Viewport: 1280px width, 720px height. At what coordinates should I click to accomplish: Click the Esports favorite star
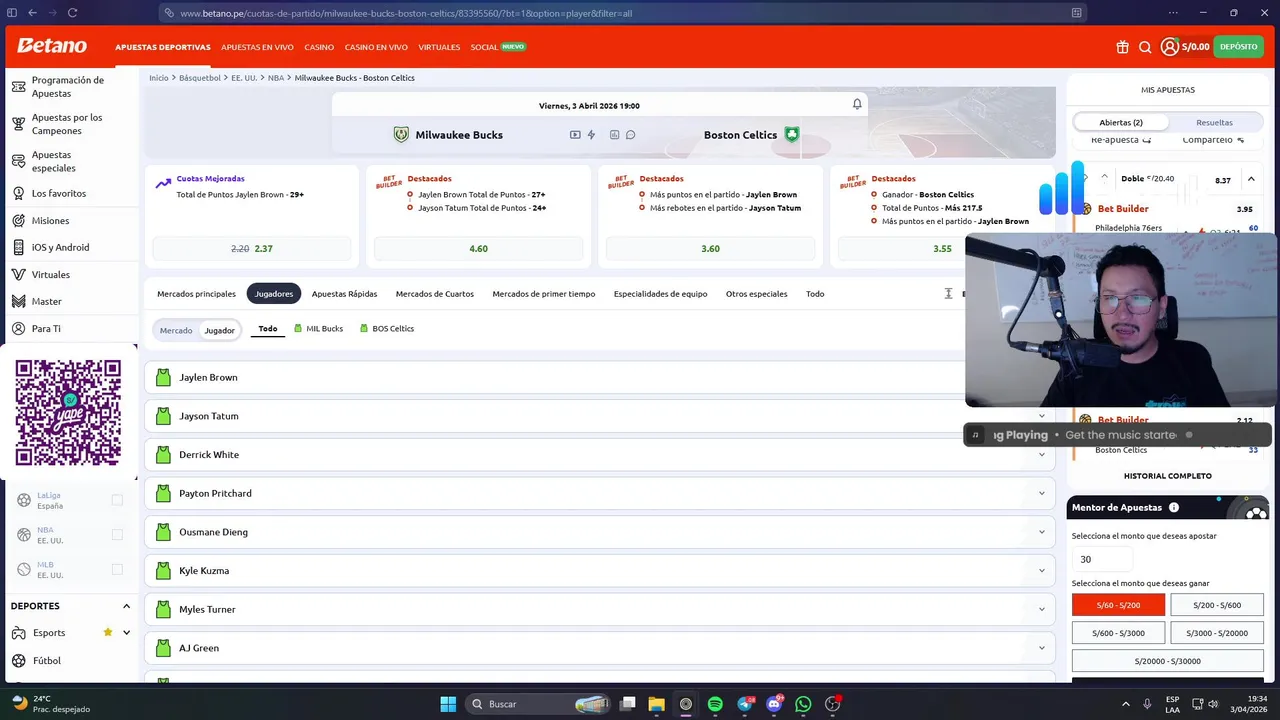108,632
